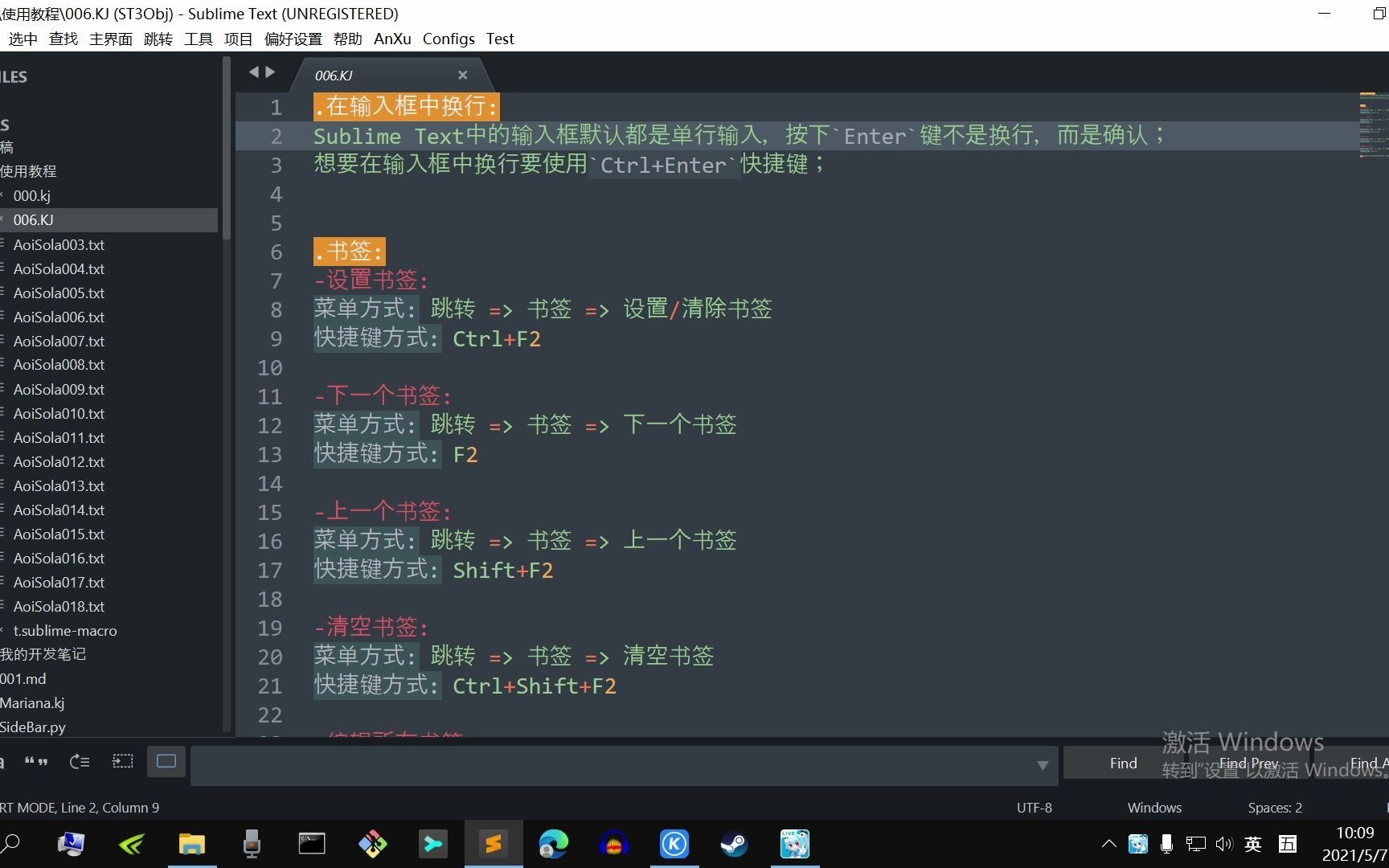
Task: Open AoiSola010.txt in the sidebar
Action: [x=109, y=413]
